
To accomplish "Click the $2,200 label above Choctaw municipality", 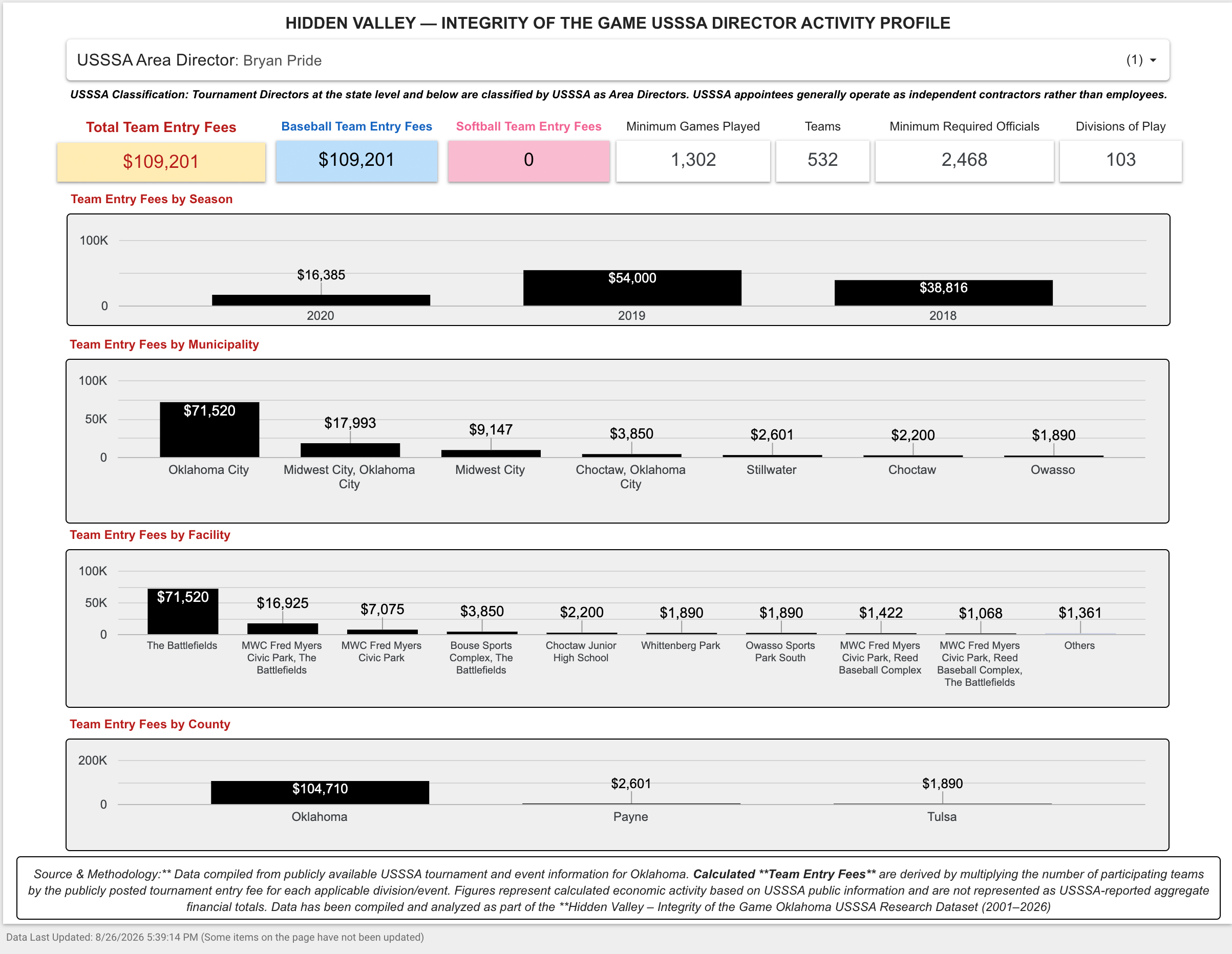I will click(x=912, y=435).
